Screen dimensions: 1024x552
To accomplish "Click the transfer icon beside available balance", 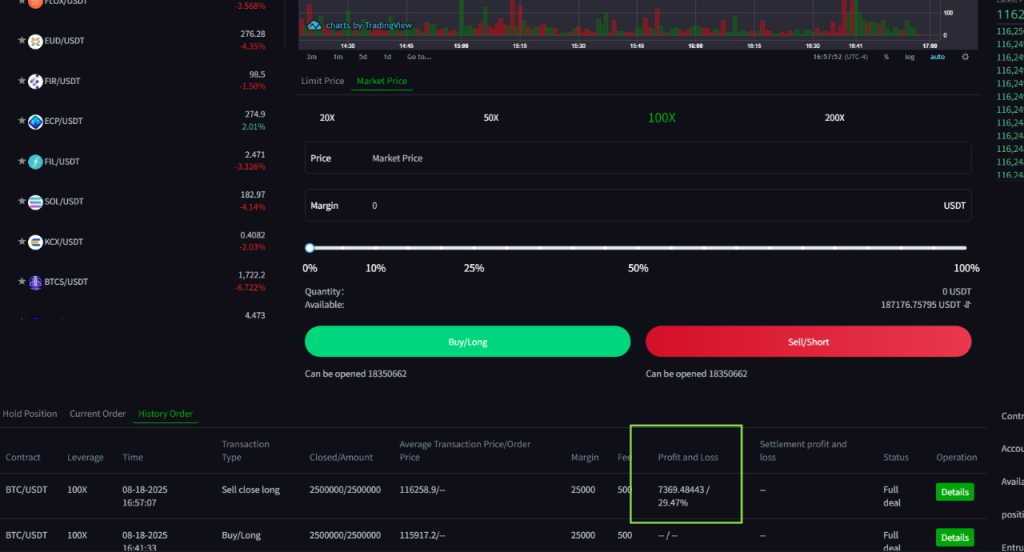I will click(x=967, y=305).
